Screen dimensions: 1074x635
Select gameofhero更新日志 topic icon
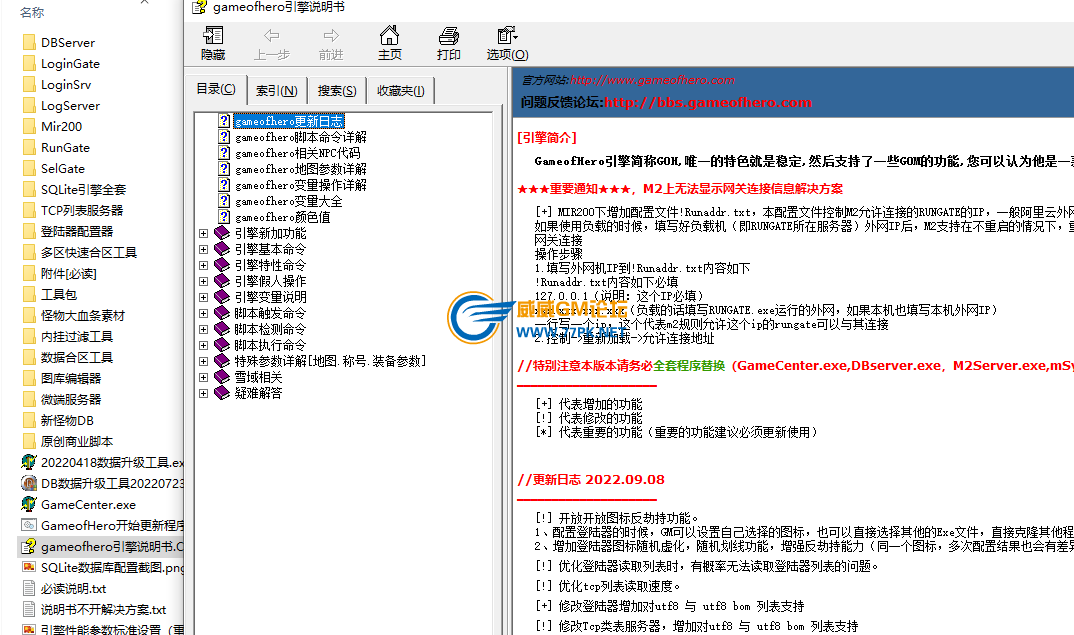pyautogui.click(x=224, y=121)
